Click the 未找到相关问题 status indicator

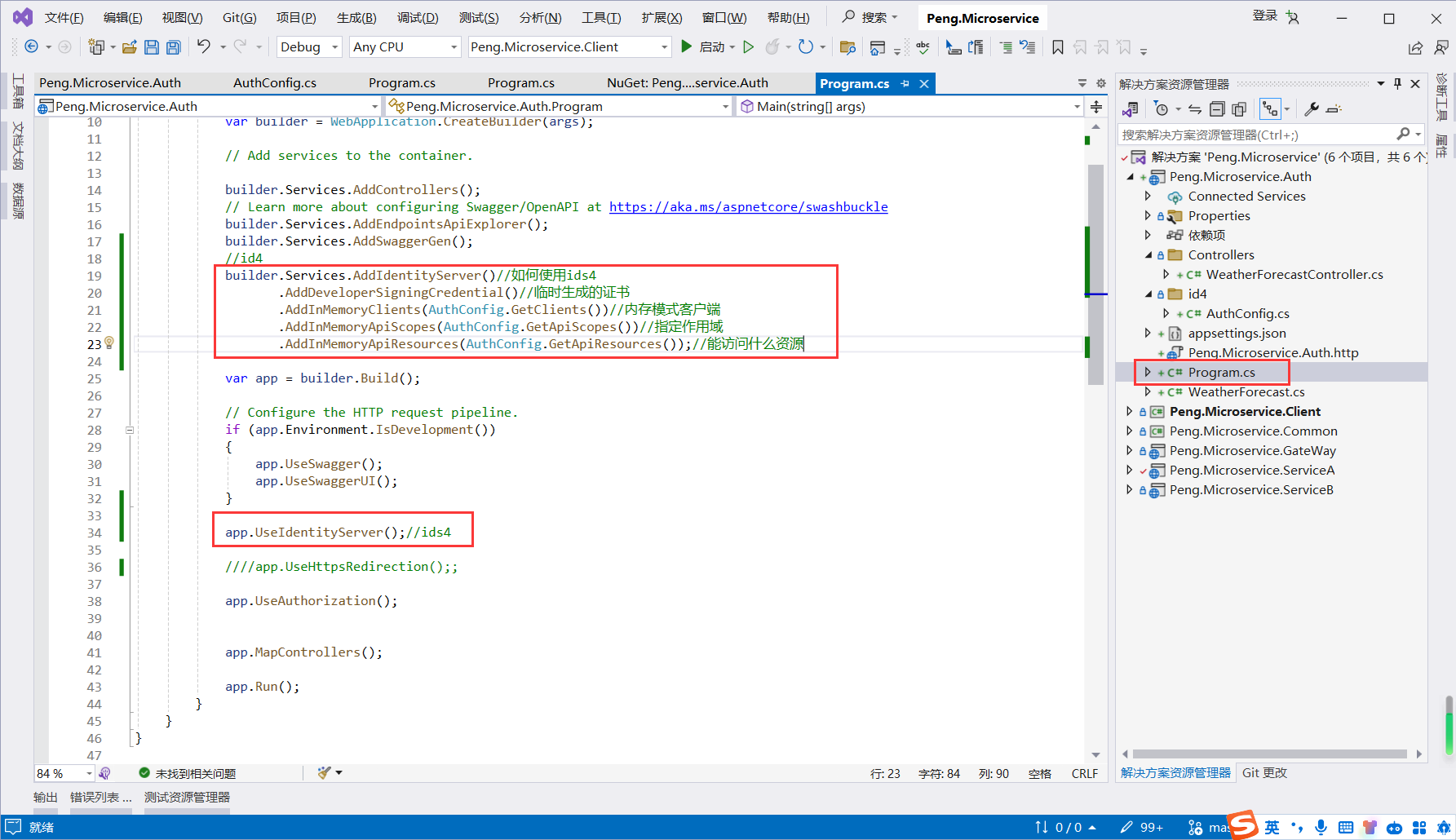coord(188,773)
